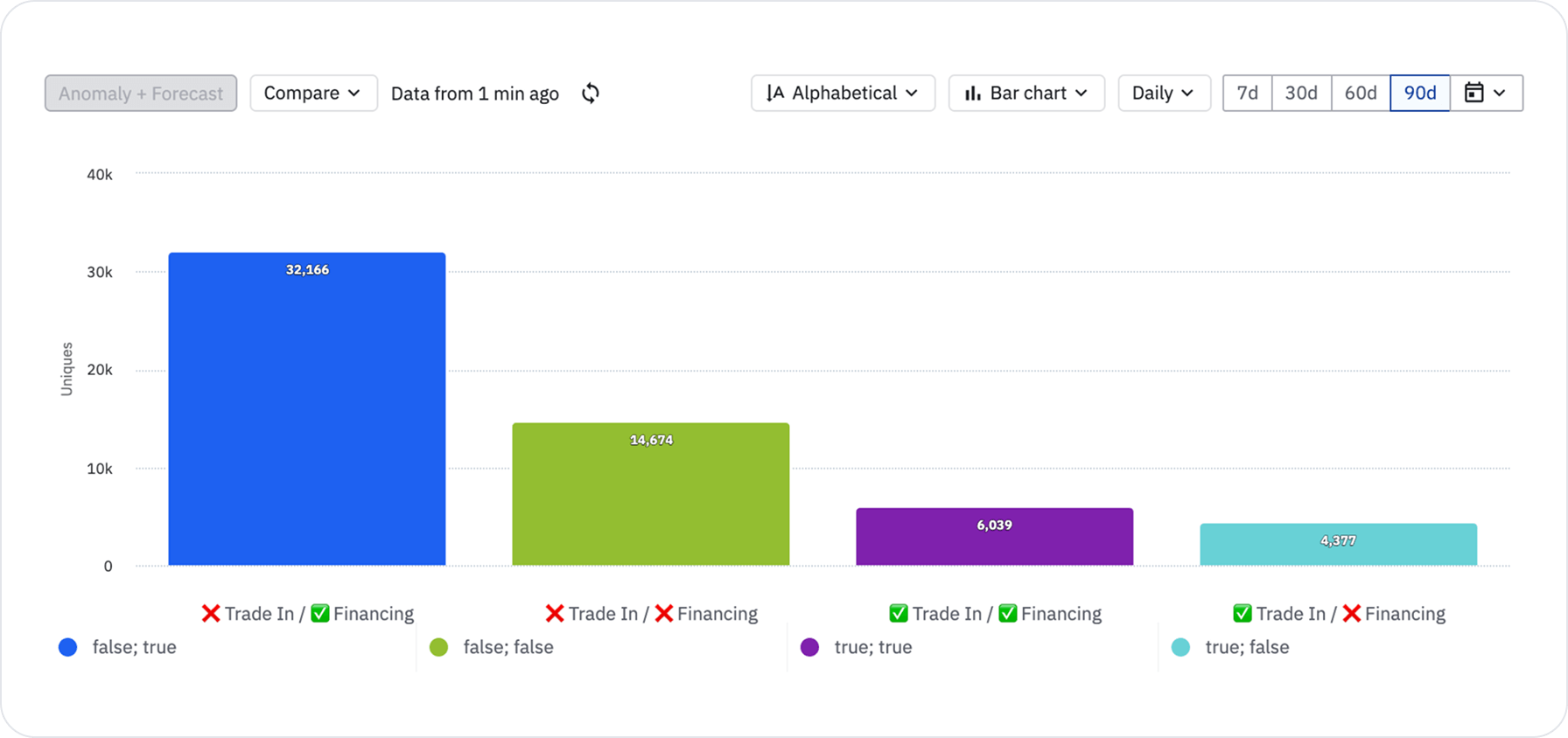This screenshot has width=1568, height=738.
Task: Click the teal legend dot for true; false
Action: [x=1180, y=647]
